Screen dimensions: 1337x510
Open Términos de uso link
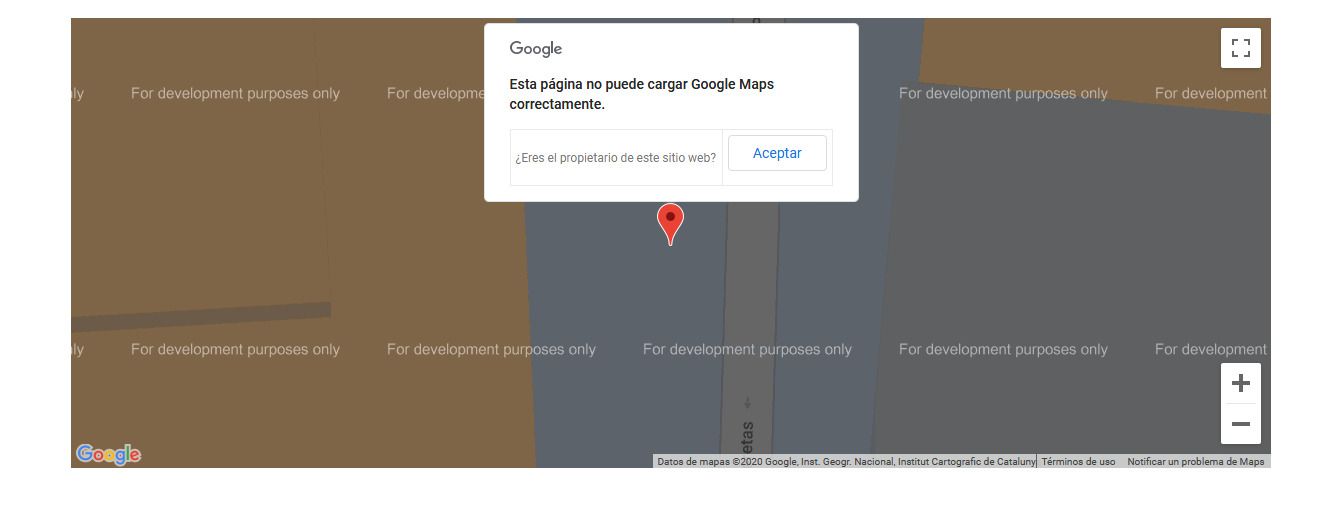1078,462
